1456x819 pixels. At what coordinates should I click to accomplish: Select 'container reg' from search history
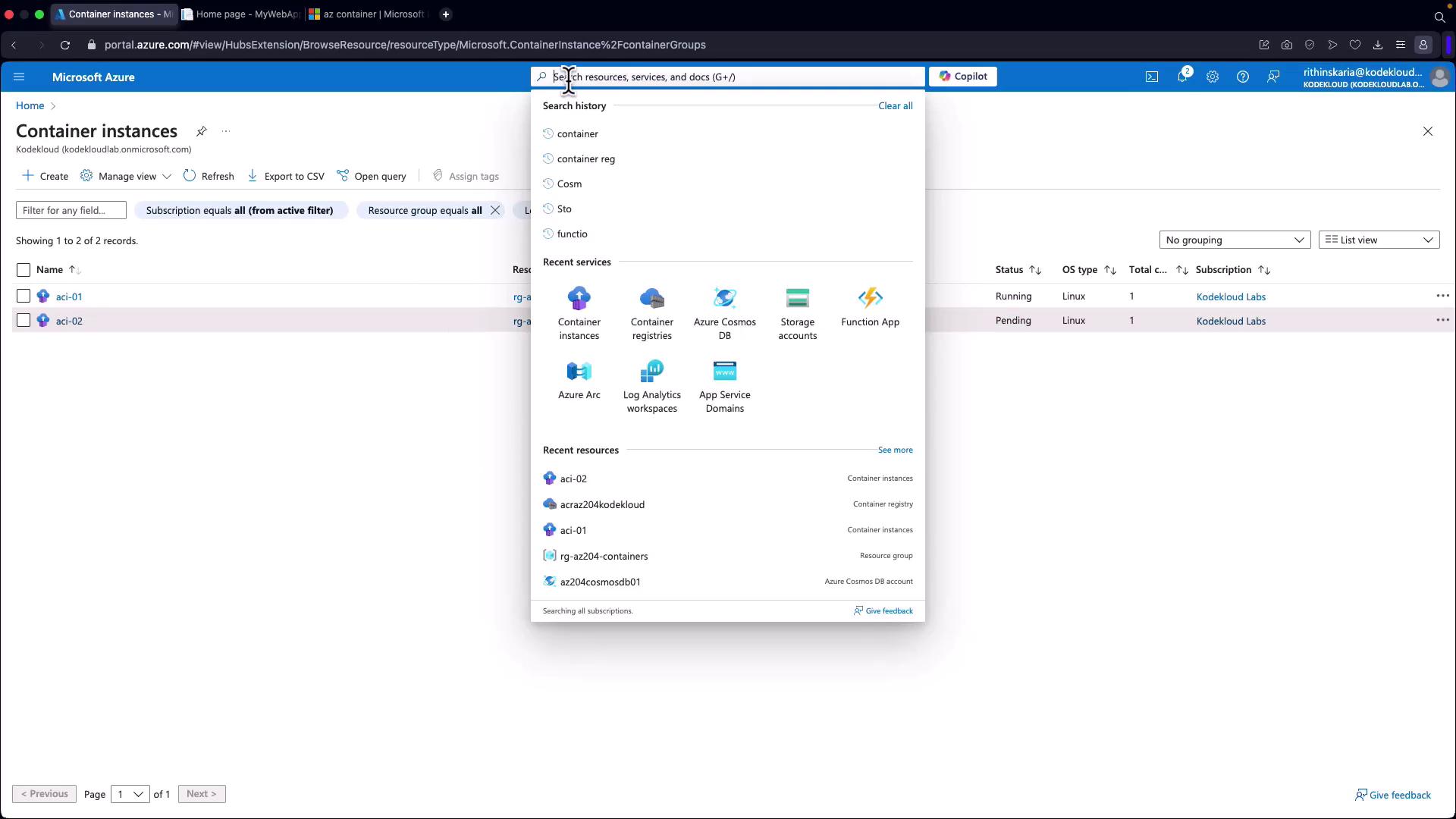(585, 159)
